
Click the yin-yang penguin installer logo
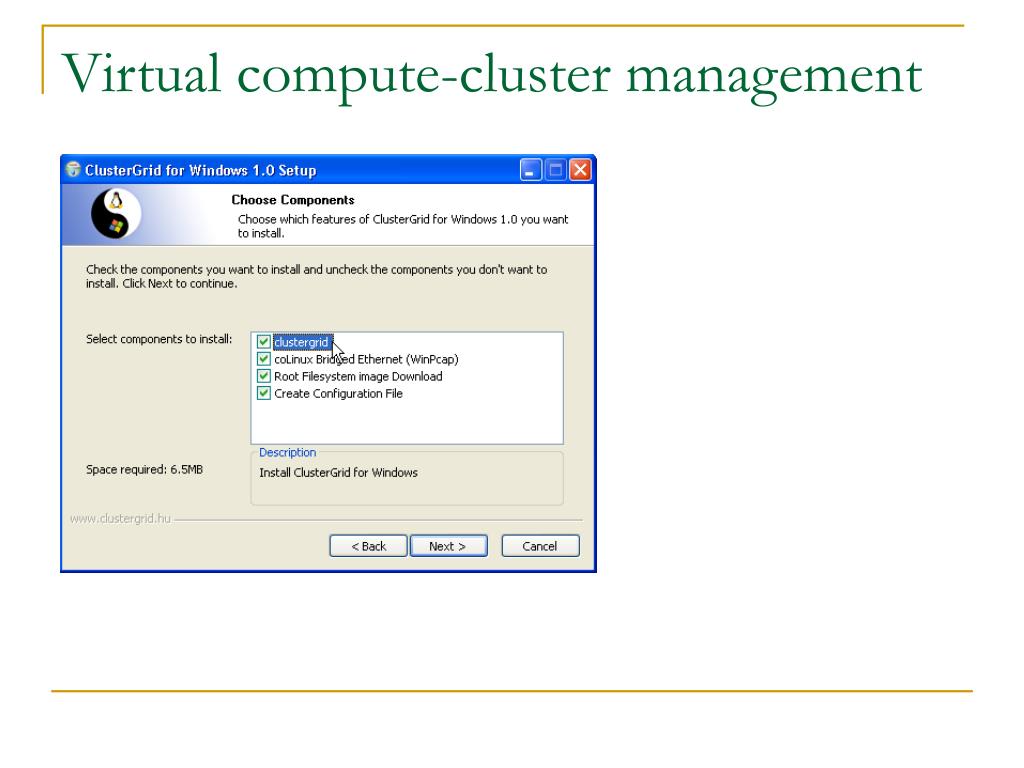point(116,214)
